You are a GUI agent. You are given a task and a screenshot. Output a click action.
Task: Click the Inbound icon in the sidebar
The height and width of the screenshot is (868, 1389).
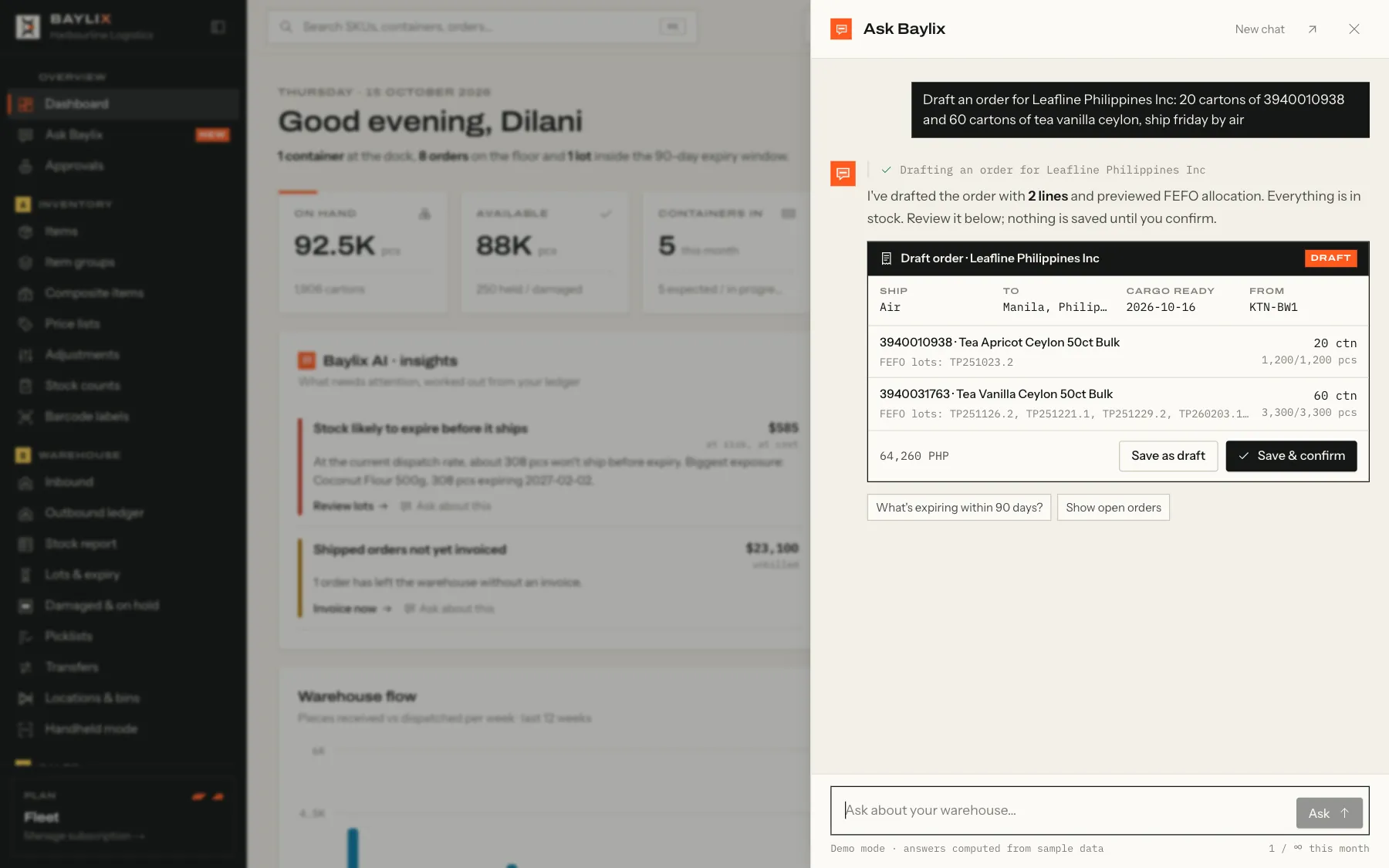click(x=25, y=482)
